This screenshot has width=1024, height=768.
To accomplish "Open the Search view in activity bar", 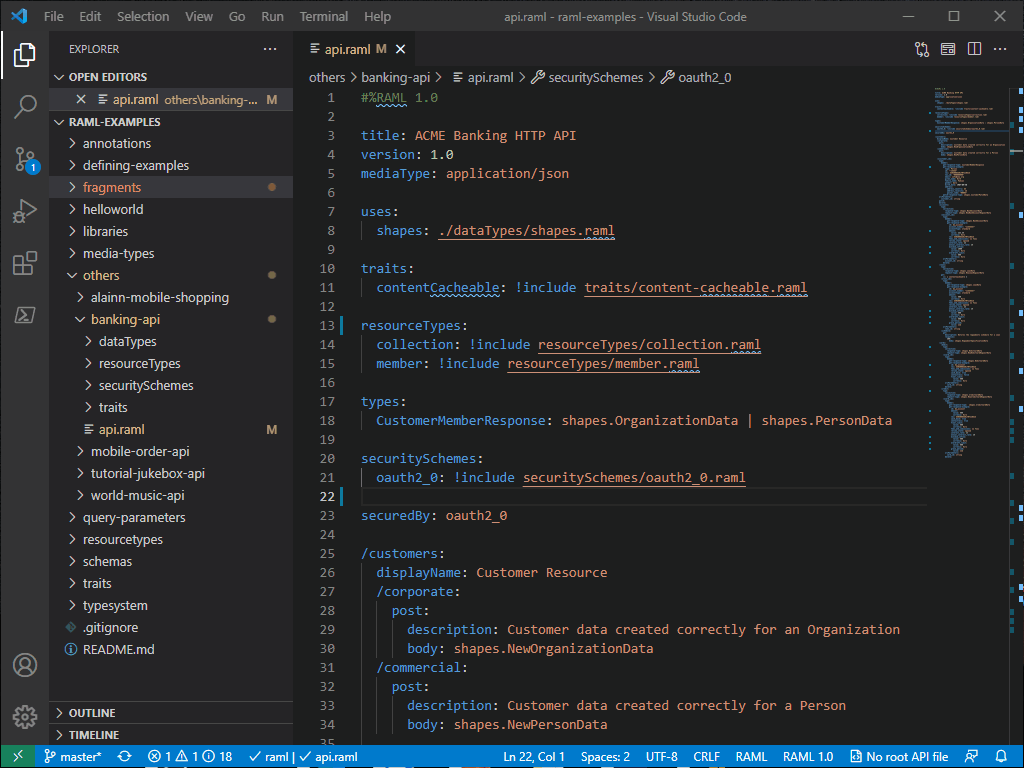I will tap(25, 107).
